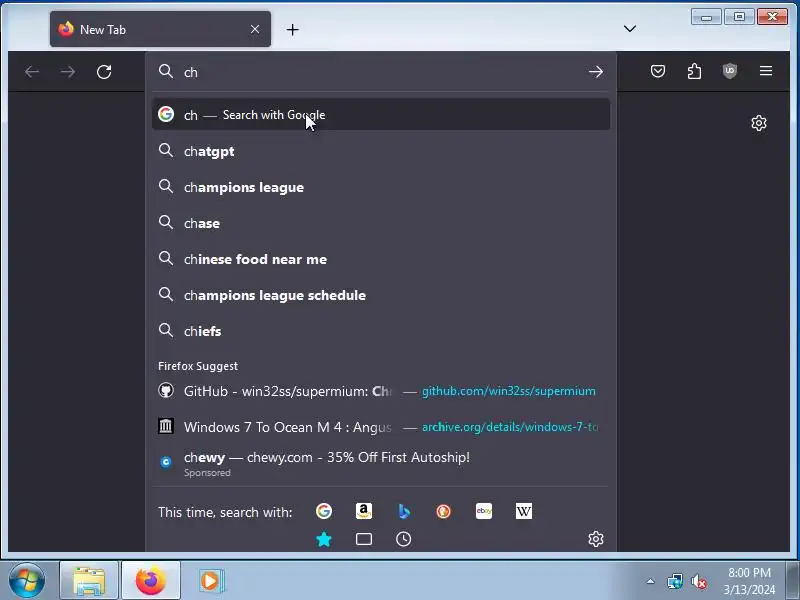800x600 pixels.
Task: Click the network tray icon
Action: pos(674,581)
